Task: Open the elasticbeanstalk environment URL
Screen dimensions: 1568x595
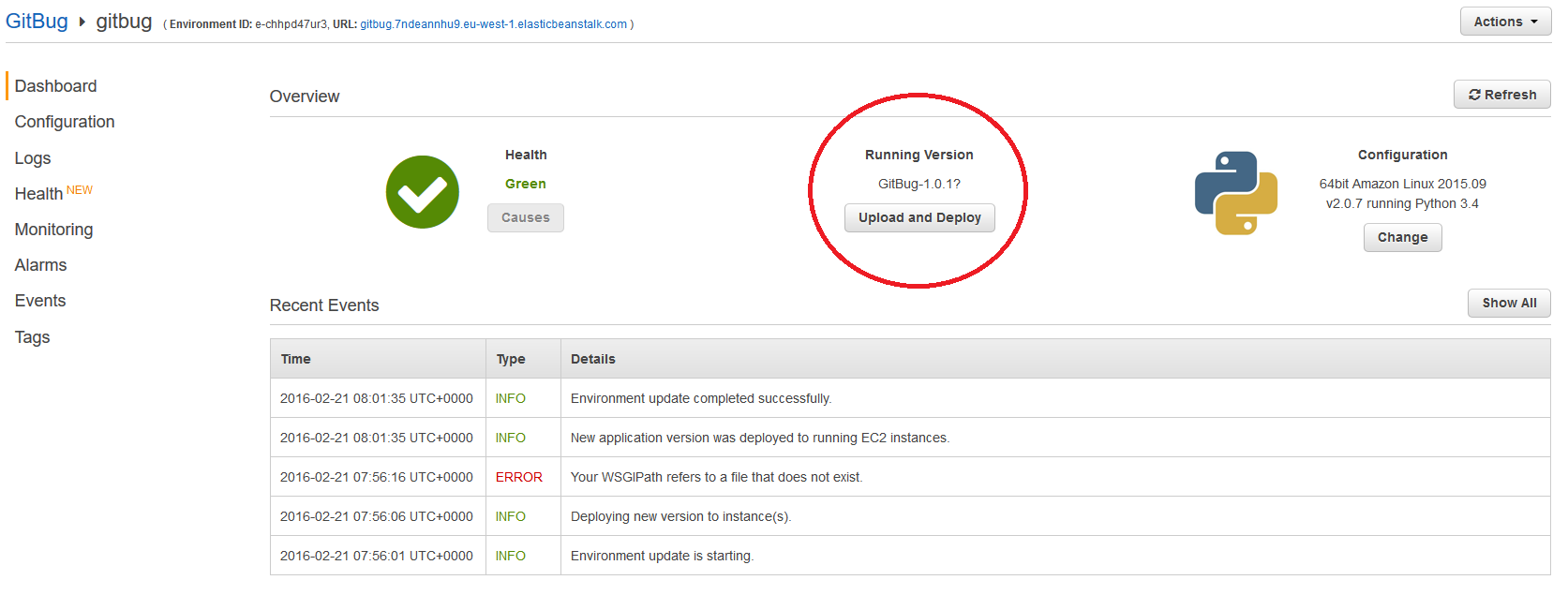Action: pyautogui.click(x=494, y=24)
